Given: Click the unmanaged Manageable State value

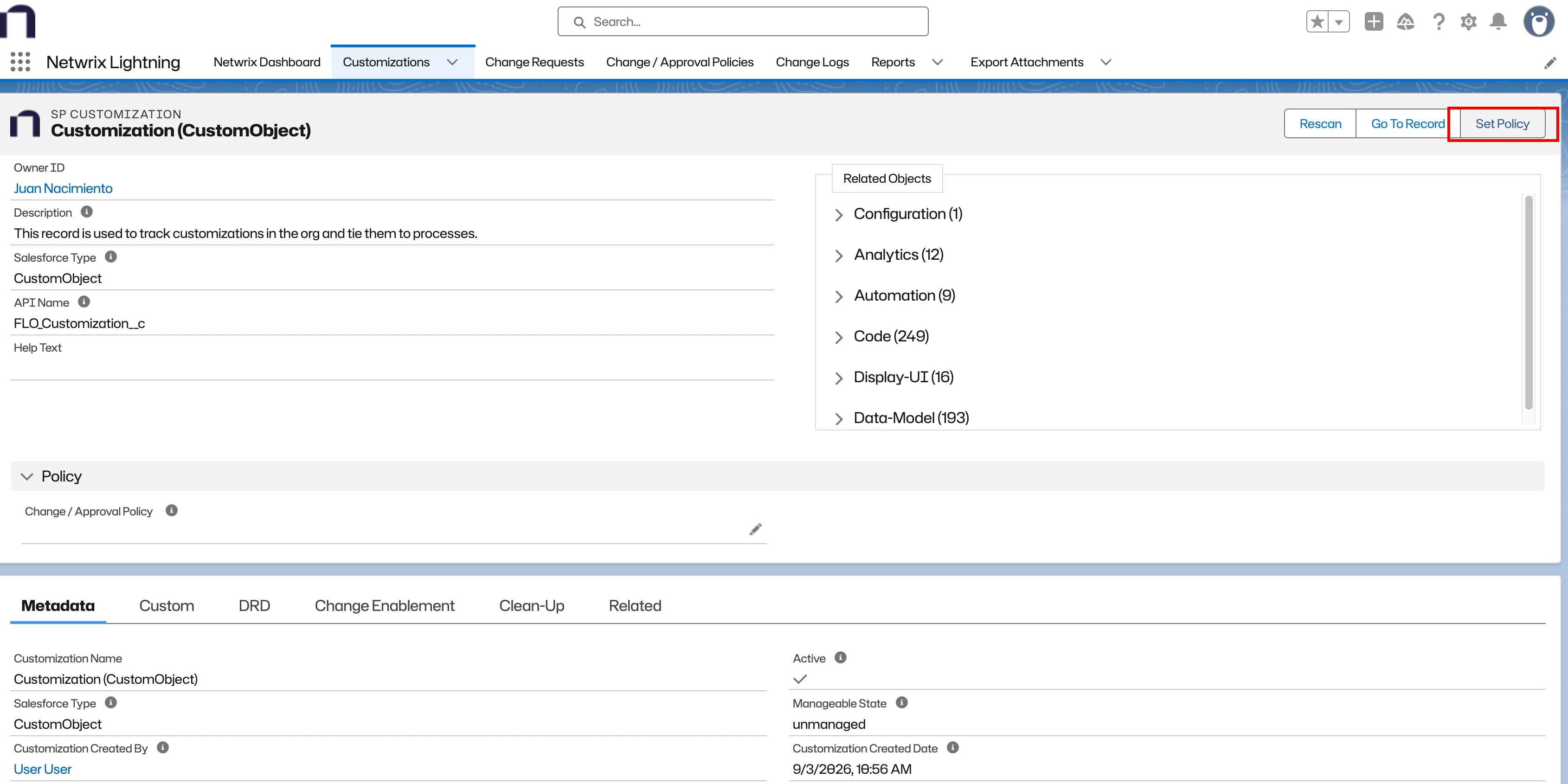Looking at the screenshot, I should click(829, 724).
